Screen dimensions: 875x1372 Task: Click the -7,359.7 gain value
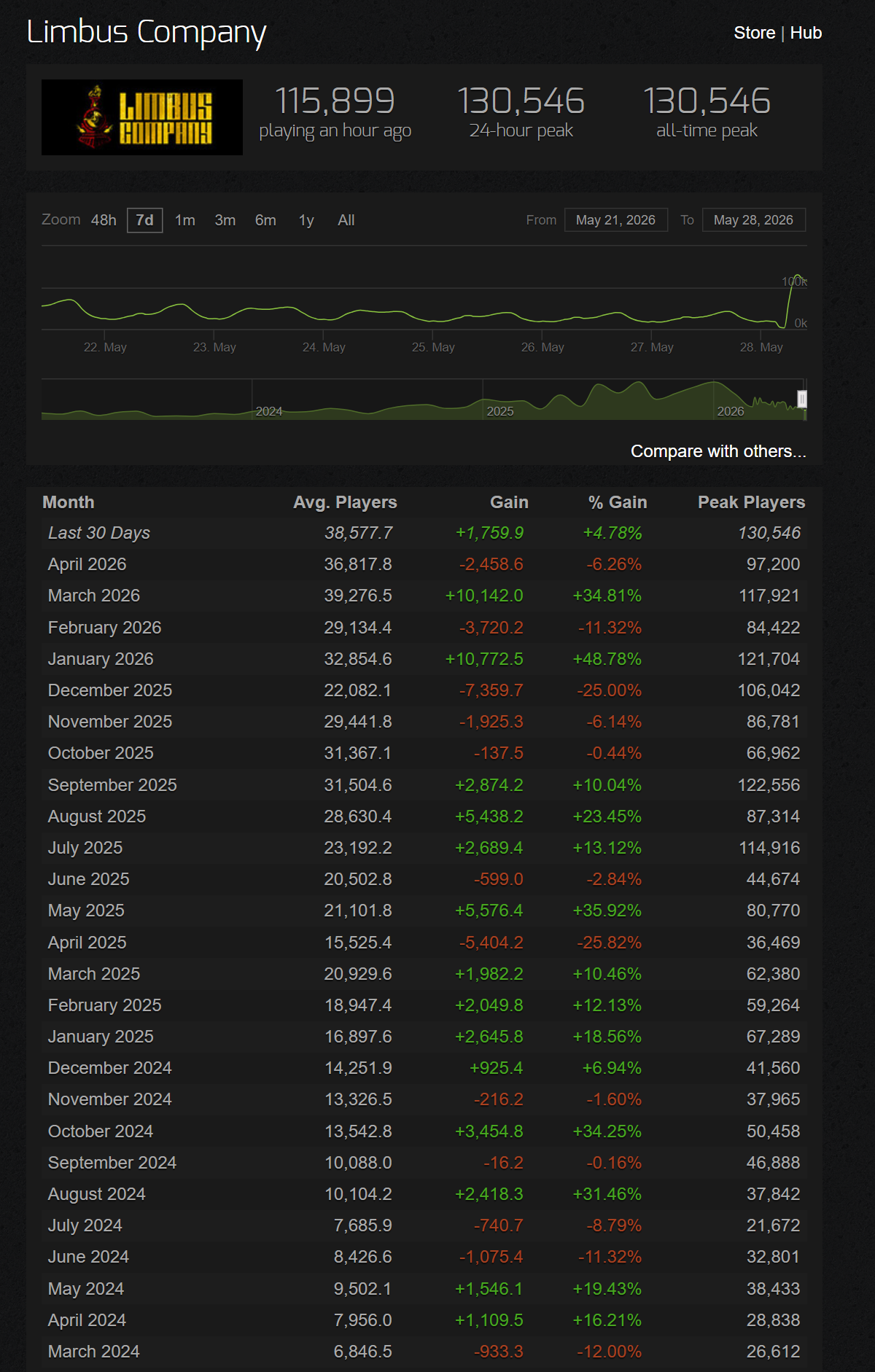click(491, 690)
